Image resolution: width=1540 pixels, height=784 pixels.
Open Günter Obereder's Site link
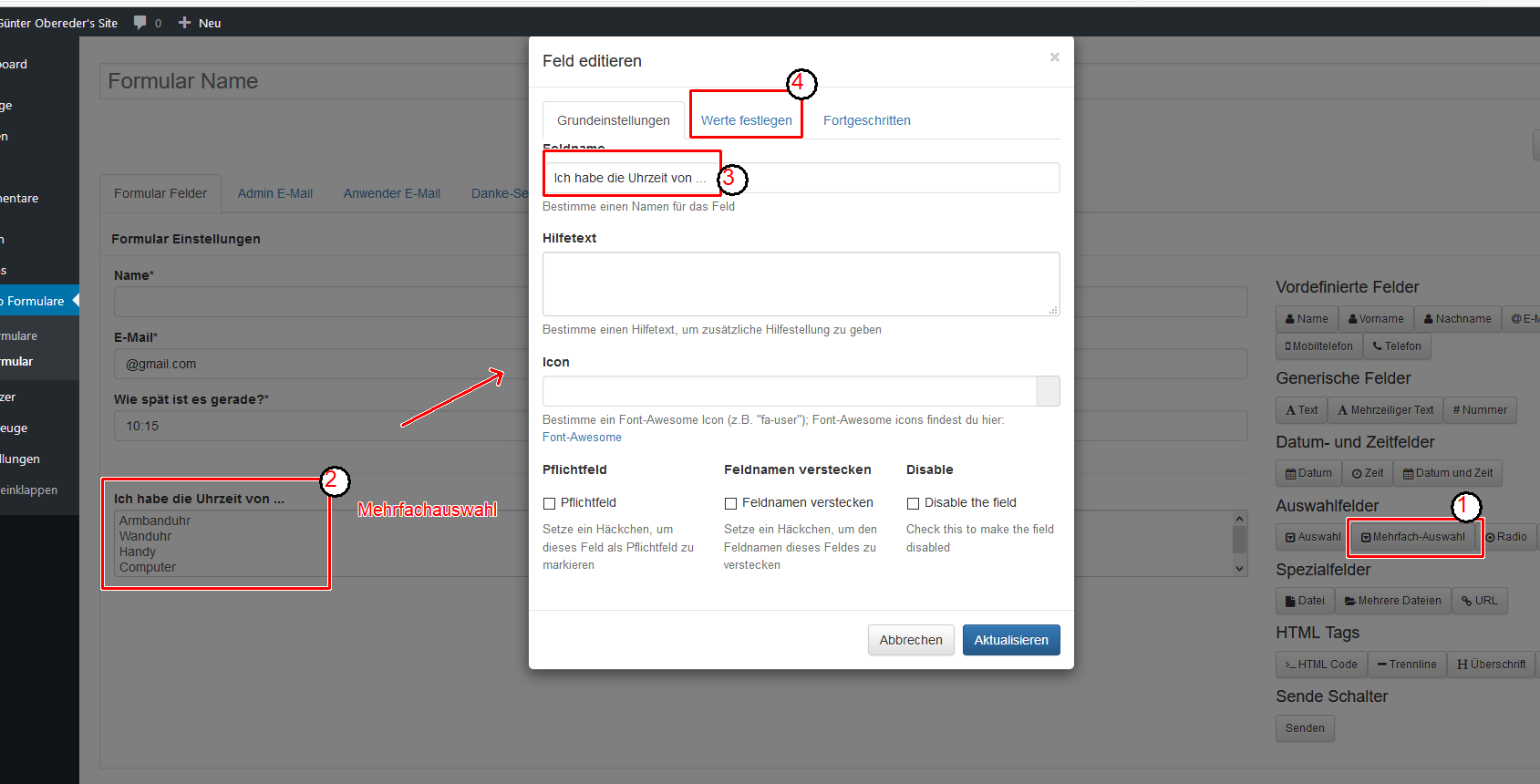pos(58,23)
